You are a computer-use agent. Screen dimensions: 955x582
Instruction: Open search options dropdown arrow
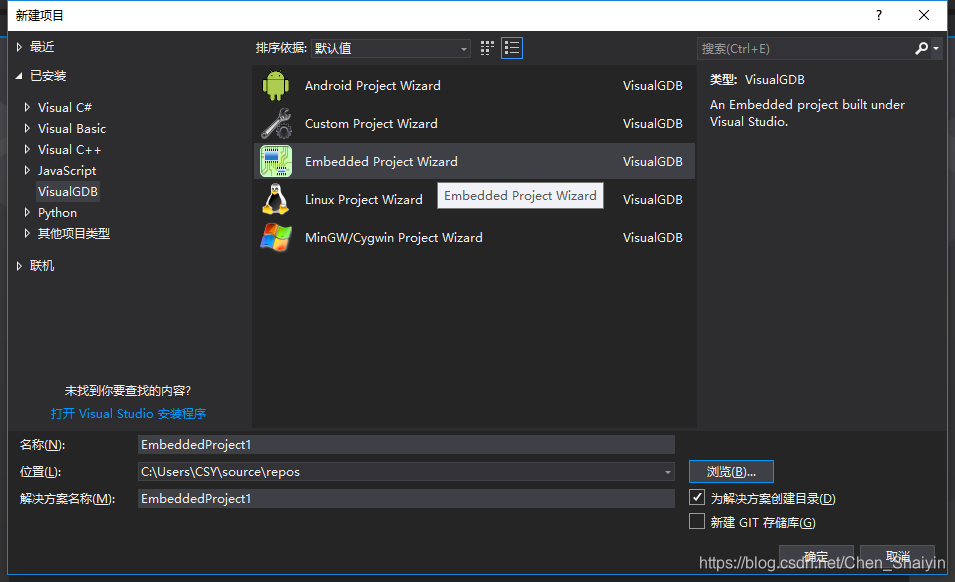click(936, 48)
